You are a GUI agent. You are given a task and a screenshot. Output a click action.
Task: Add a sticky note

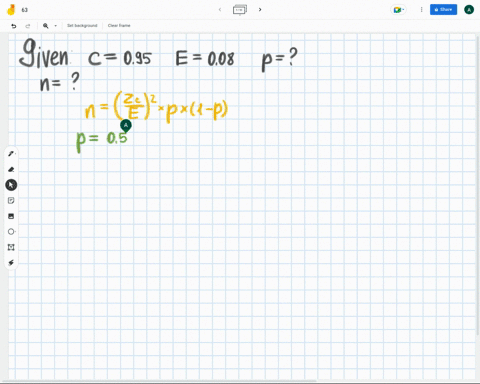[11, 201]
